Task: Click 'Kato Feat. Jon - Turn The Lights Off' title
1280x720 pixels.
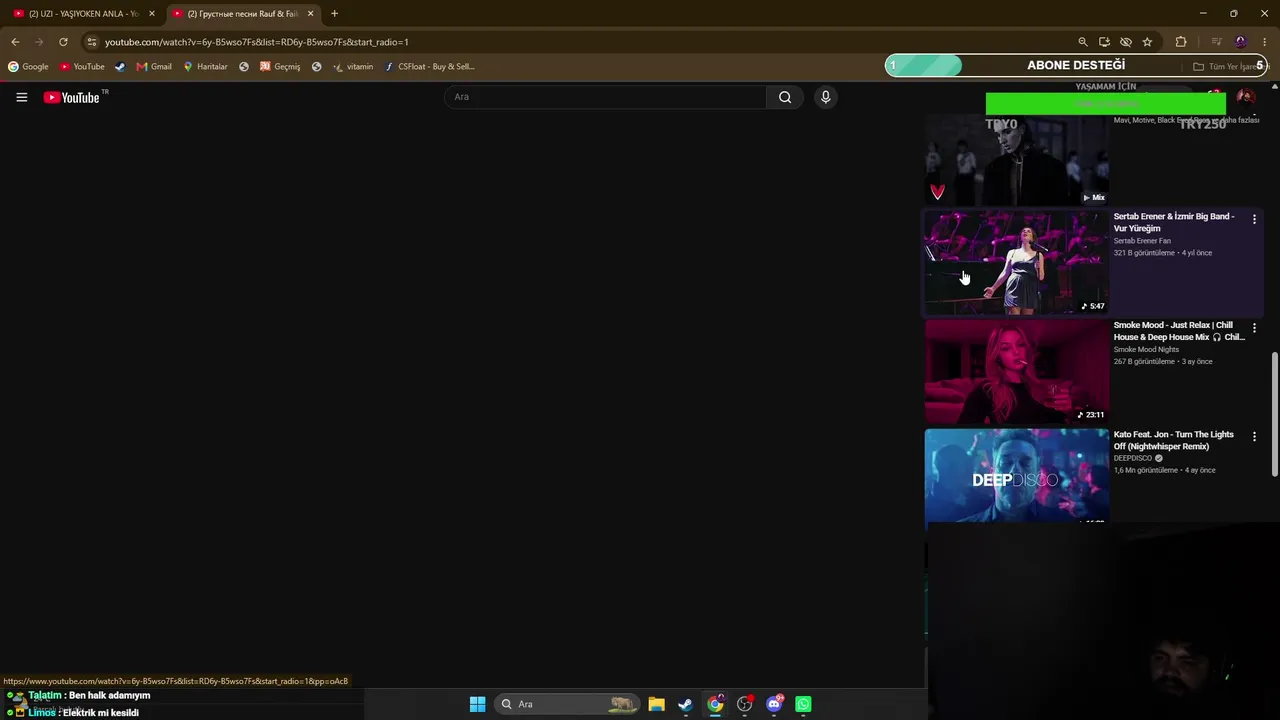Action: (x=1174, y=440)
